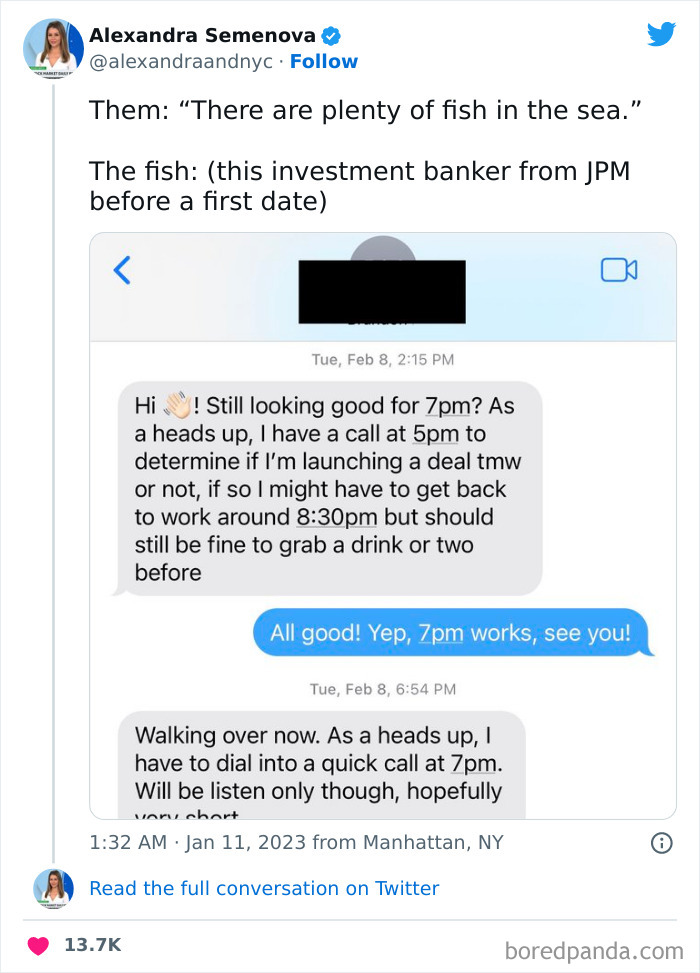Click the Twitter bird logo
Viewport: 700px width, 973px height.
[661, 34]
